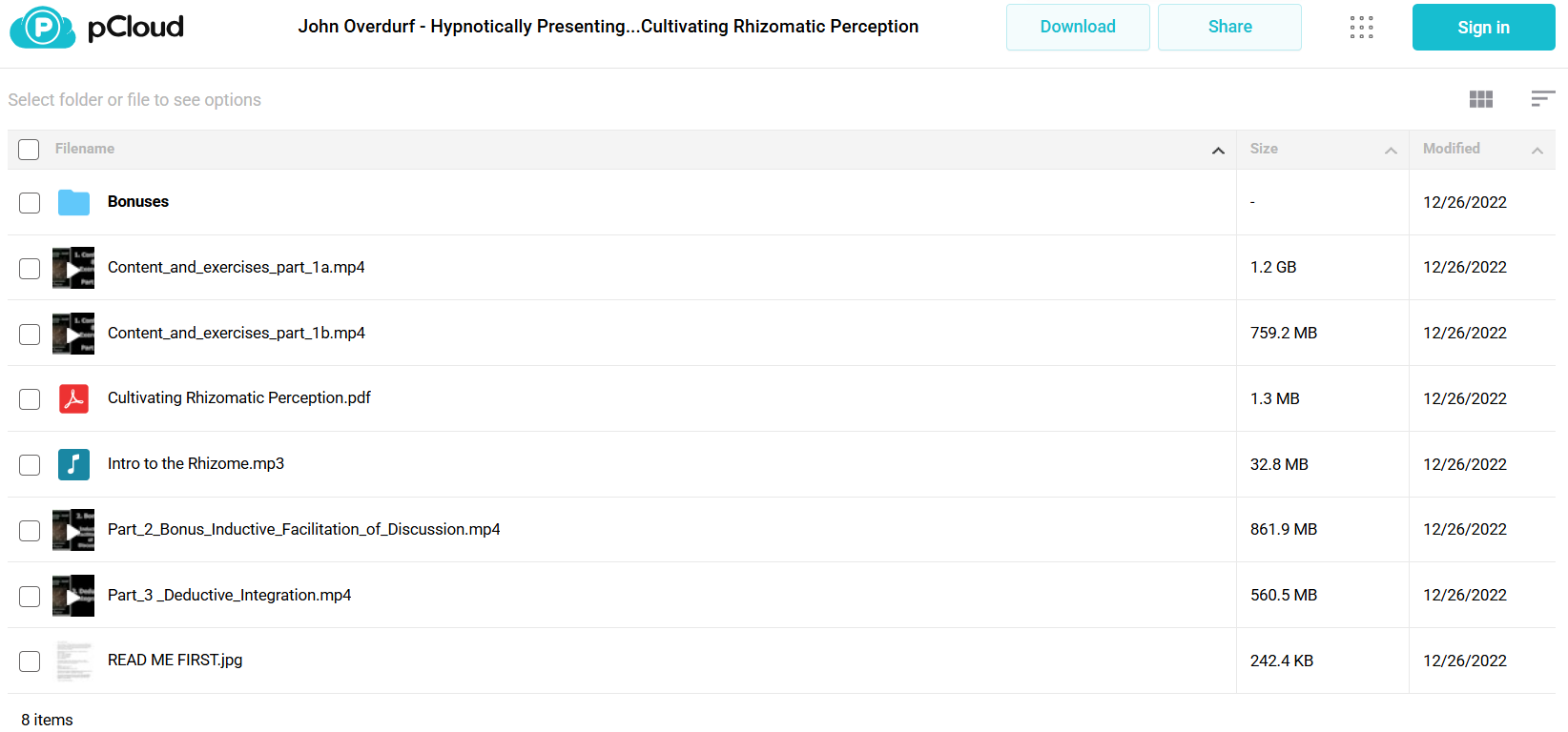
Task: Tick checkbox for Intro to the Rhizome.mp3
Action: (x=30, y=465)
